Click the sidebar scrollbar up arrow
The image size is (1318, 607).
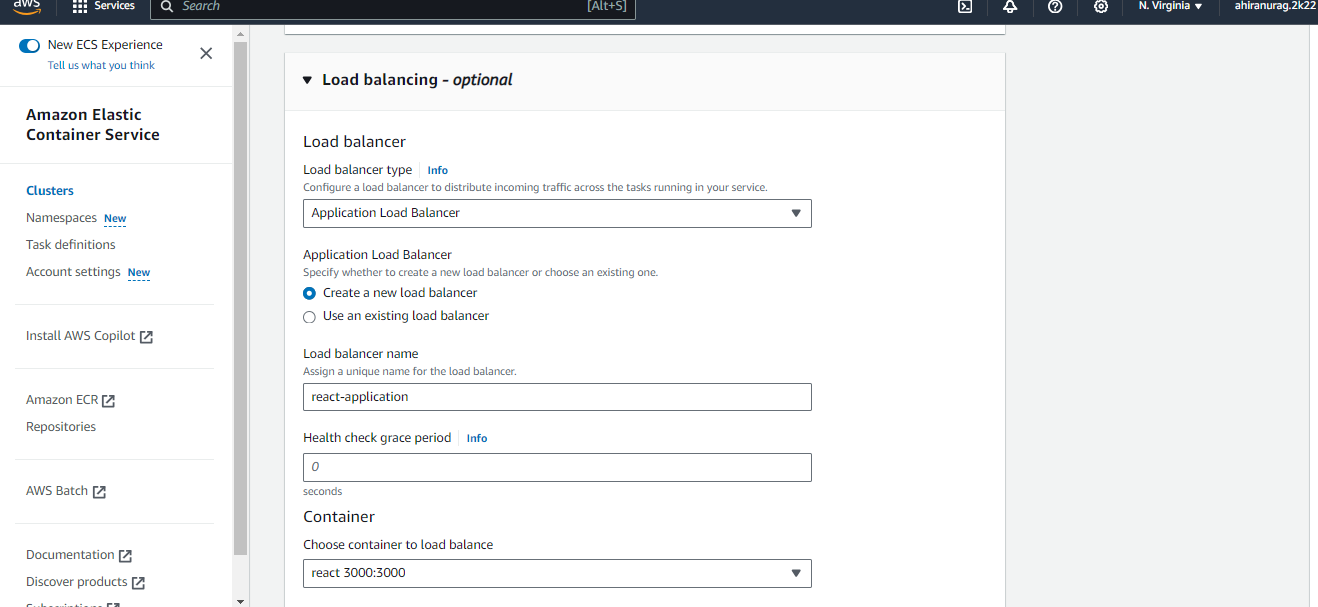point(240,34)
